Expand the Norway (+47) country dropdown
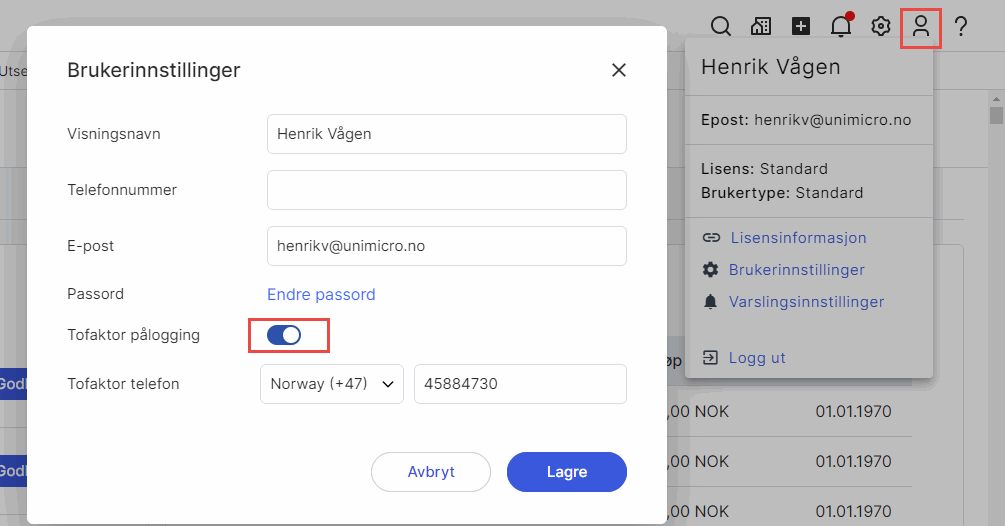Viewport: 1005px width, 526px height. tap(331, 384)
